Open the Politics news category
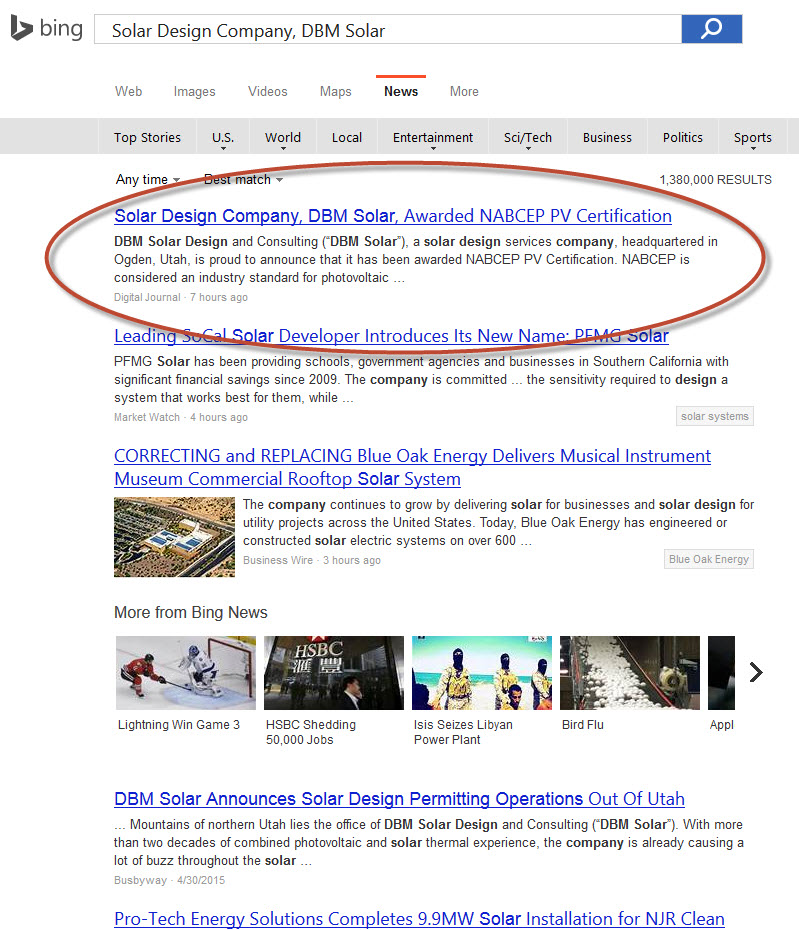The height and width of the screenshot is (930, 799). [683, 137]
